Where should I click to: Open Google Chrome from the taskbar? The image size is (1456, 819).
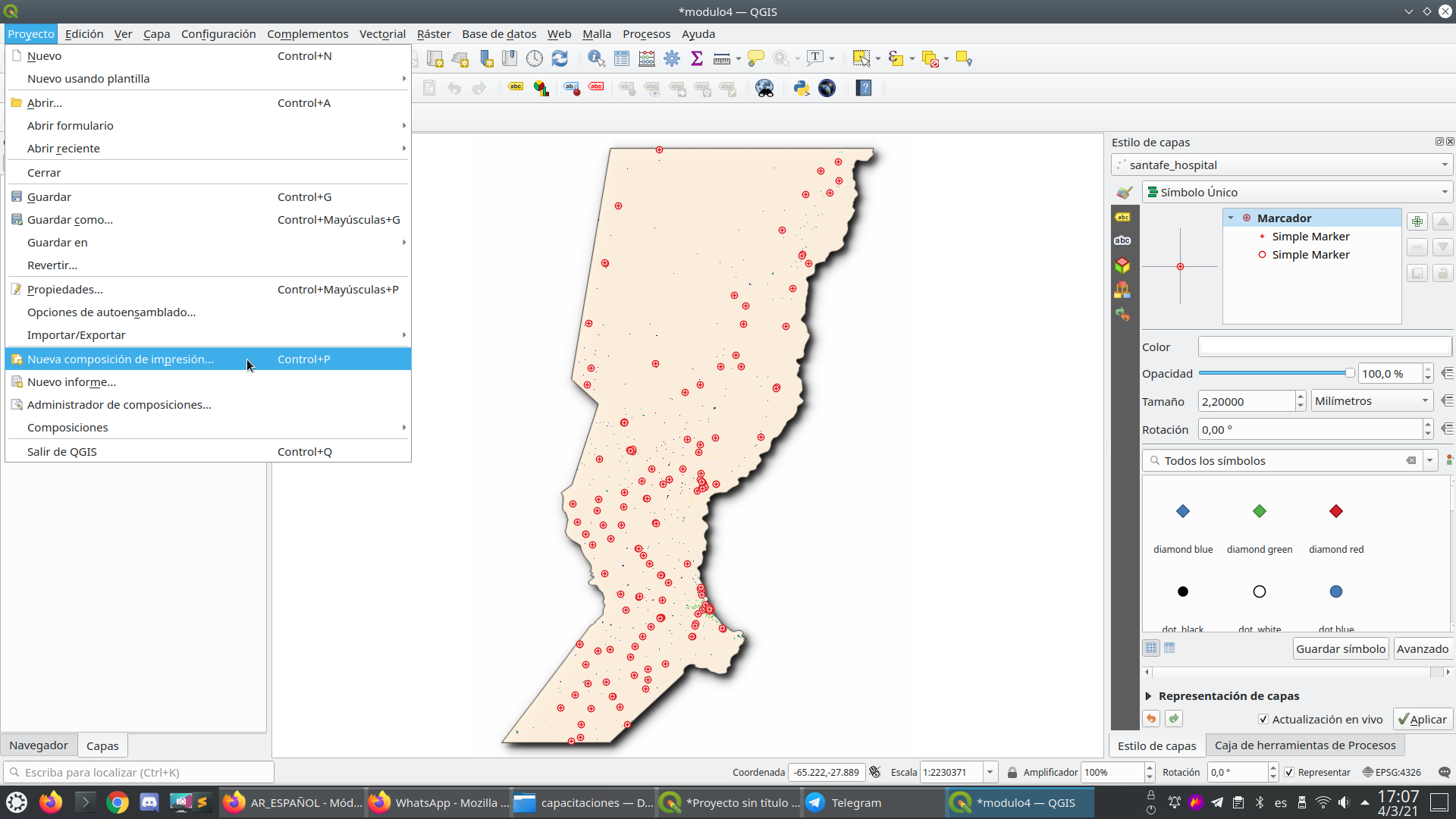point(118,802)
